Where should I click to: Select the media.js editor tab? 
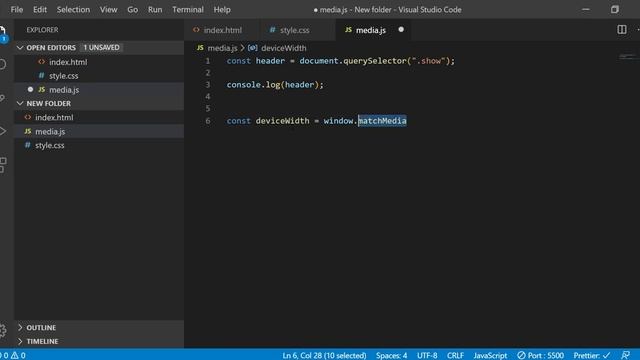coord(370,30)
